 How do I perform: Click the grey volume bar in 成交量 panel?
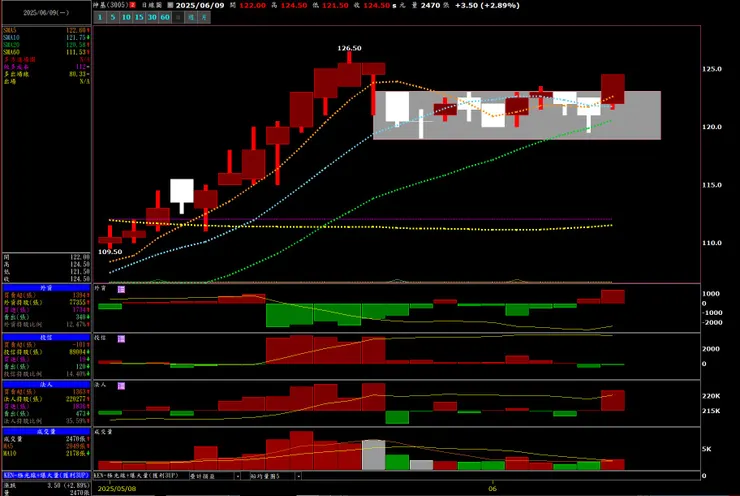tap(373, 455)
